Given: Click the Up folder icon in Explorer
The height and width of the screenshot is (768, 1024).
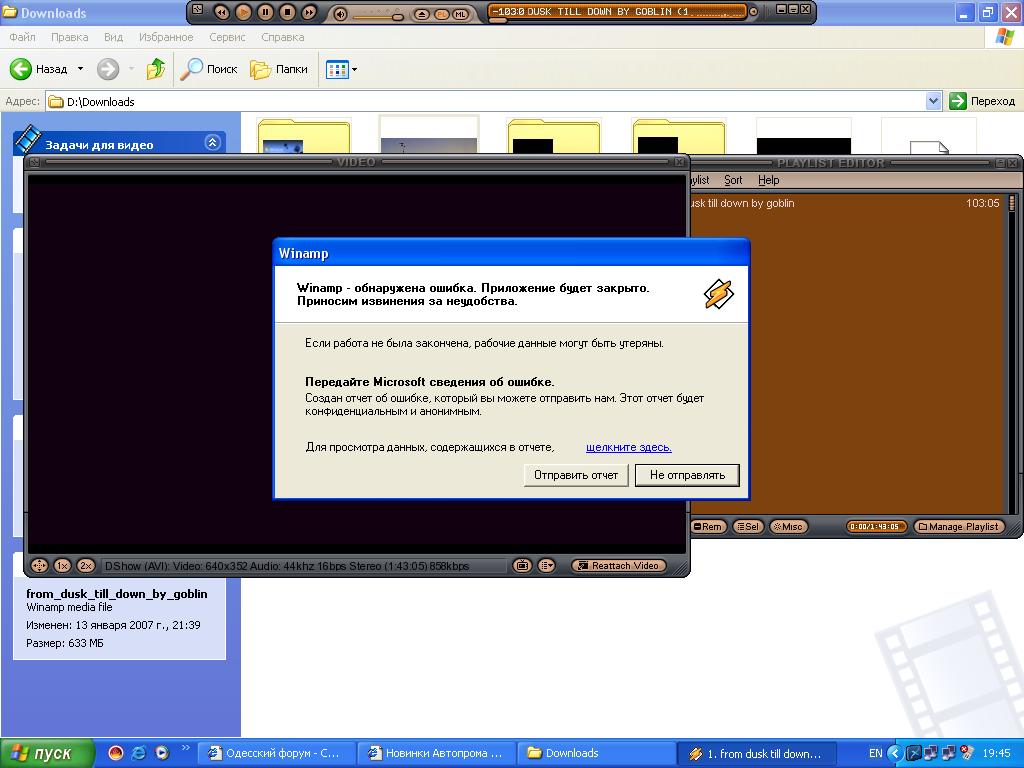Looking at the screenshot, I should tap(155, 69).
